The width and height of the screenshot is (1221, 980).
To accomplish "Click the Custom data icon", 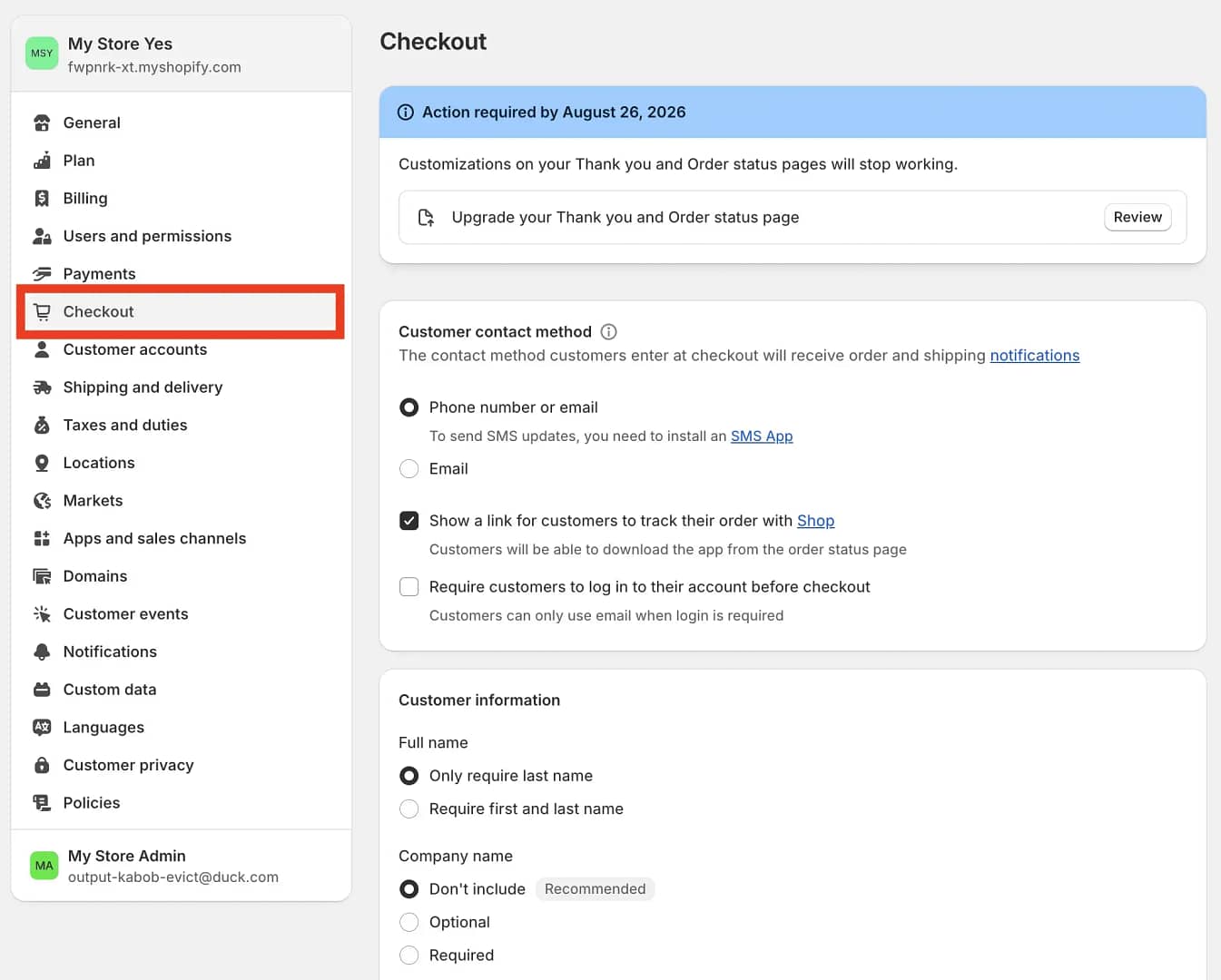I will 42,690.
